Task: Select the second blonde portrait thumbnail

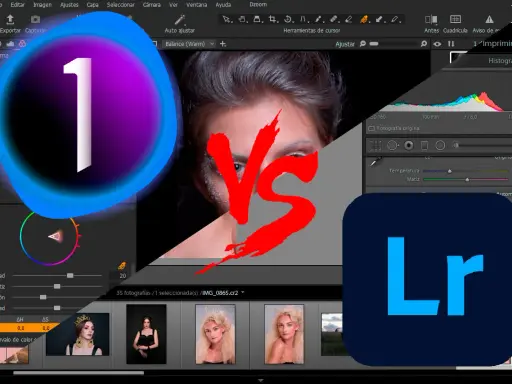Action: point(284,334)
